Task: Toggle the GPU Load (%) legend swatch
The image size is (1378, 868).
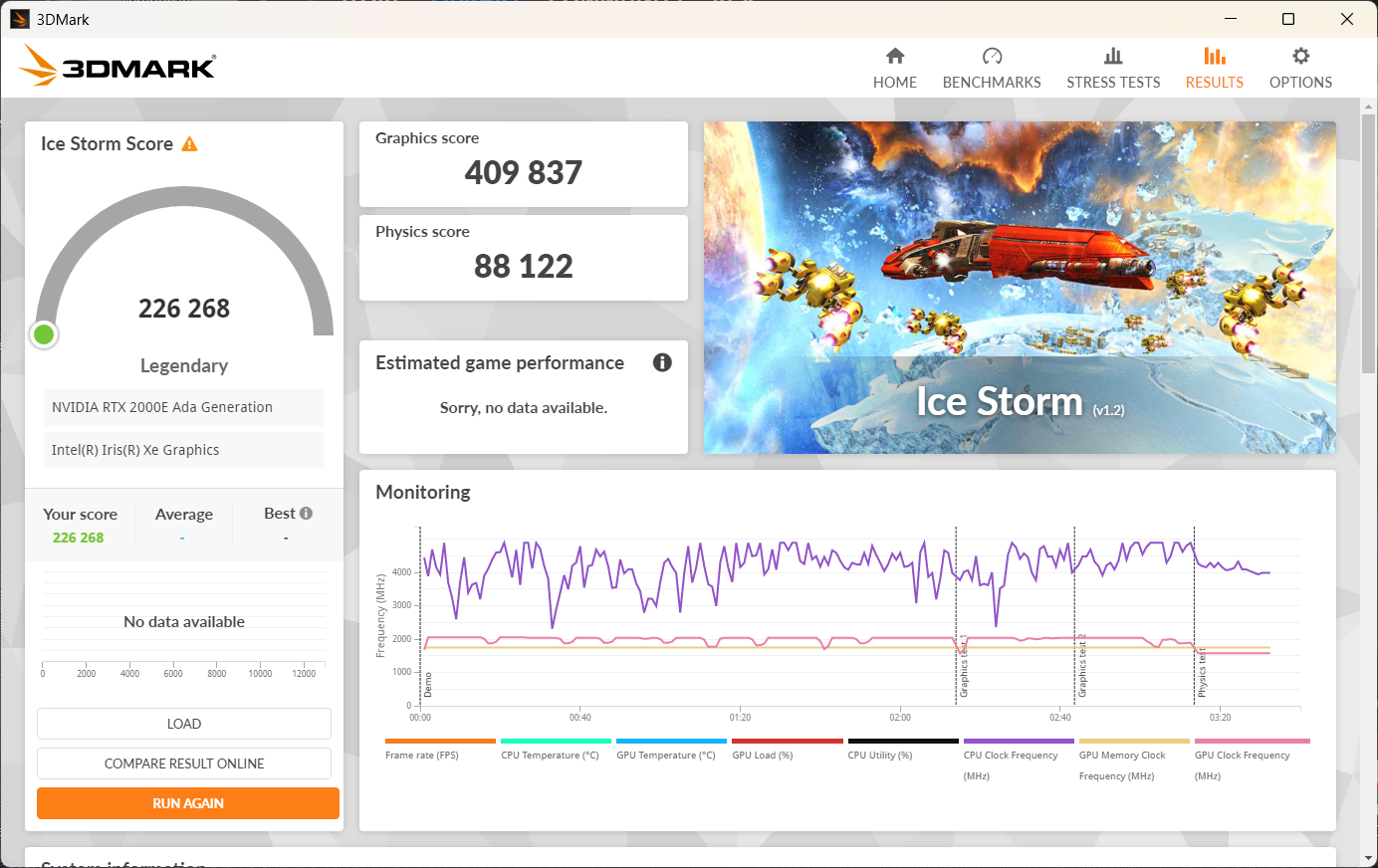Action: point(788,742)
